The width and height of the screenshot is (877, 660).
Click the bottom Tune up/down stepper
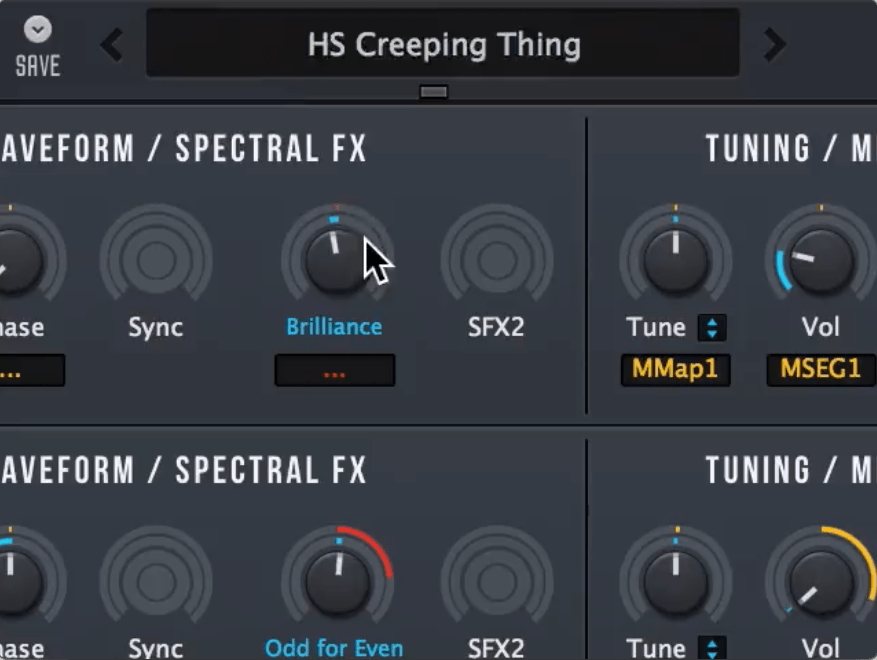pyautogui.click(x=712, y=648)
